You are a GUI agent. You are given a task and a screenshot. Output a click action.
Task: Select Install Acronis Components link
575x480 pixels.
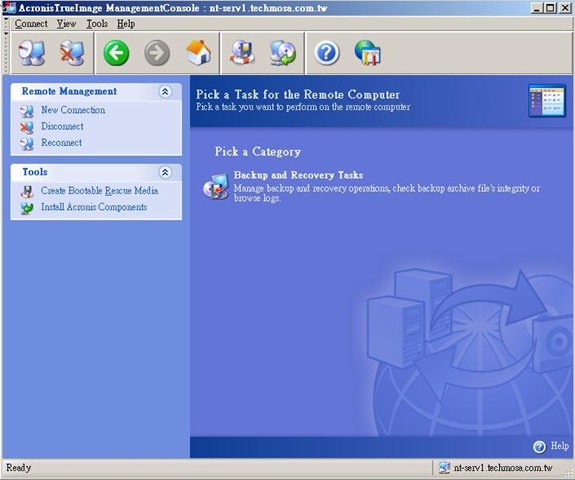pos(94,207)
